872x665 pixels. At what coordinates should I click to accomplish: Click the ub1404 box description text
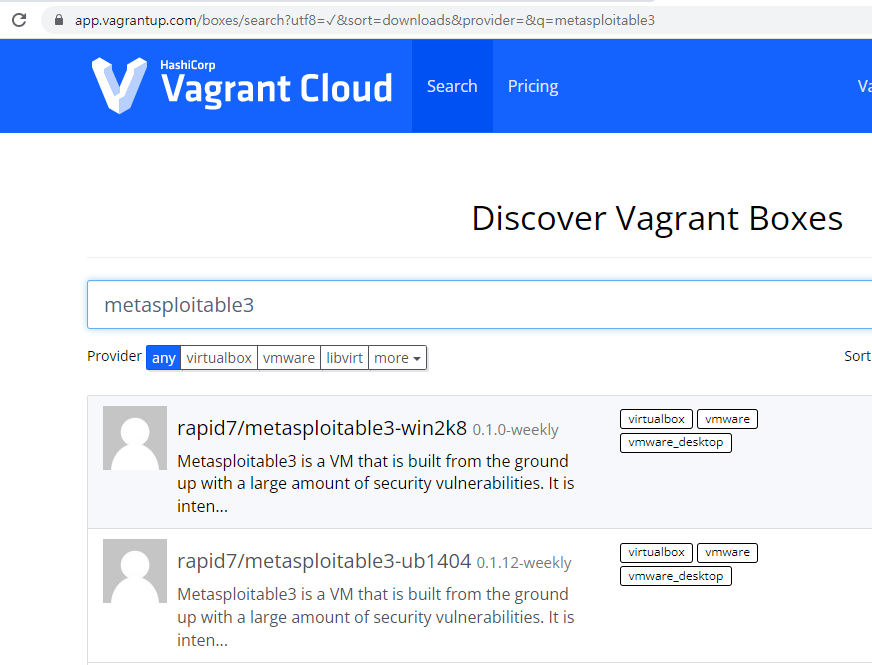(375, 617)
